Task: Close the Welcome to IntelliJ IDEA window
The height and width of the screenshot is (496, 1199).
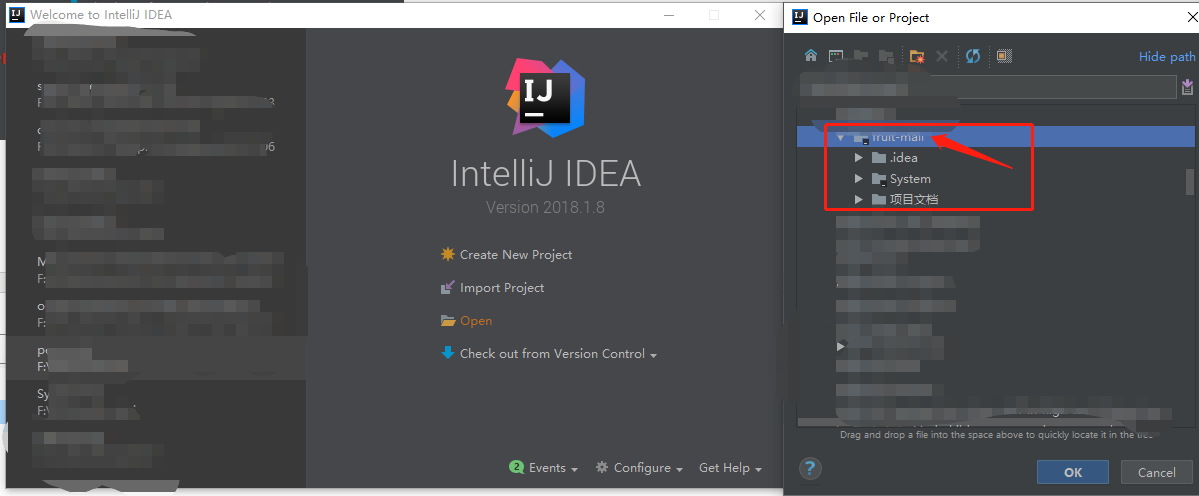Action: [760, 15]
